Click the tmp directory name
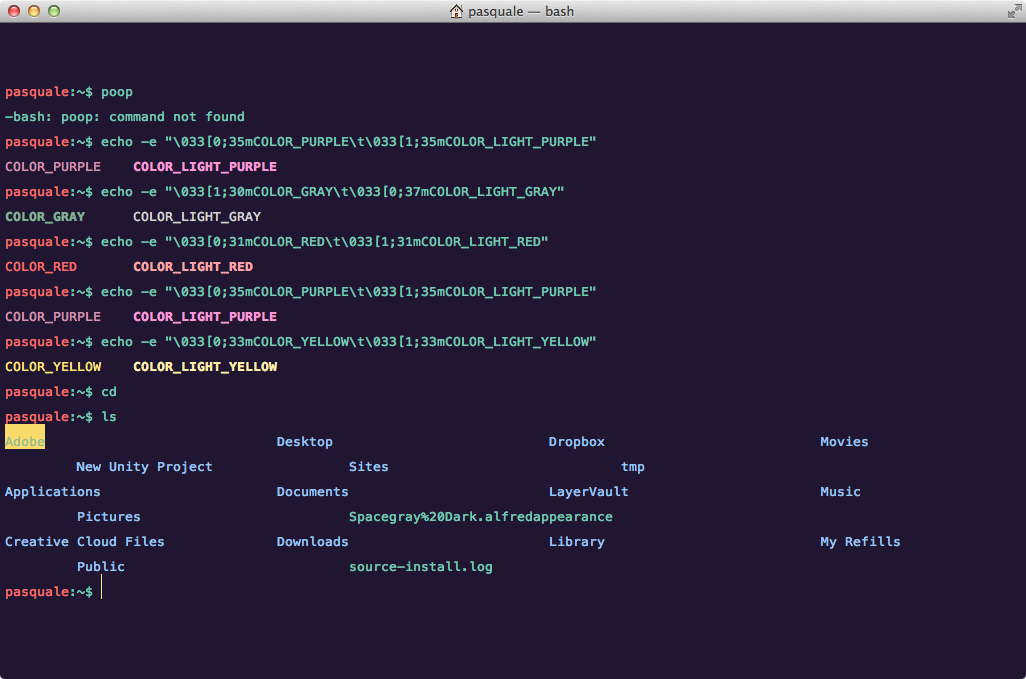The width and height of the screenshot is (1026, 679). (633, 467)
